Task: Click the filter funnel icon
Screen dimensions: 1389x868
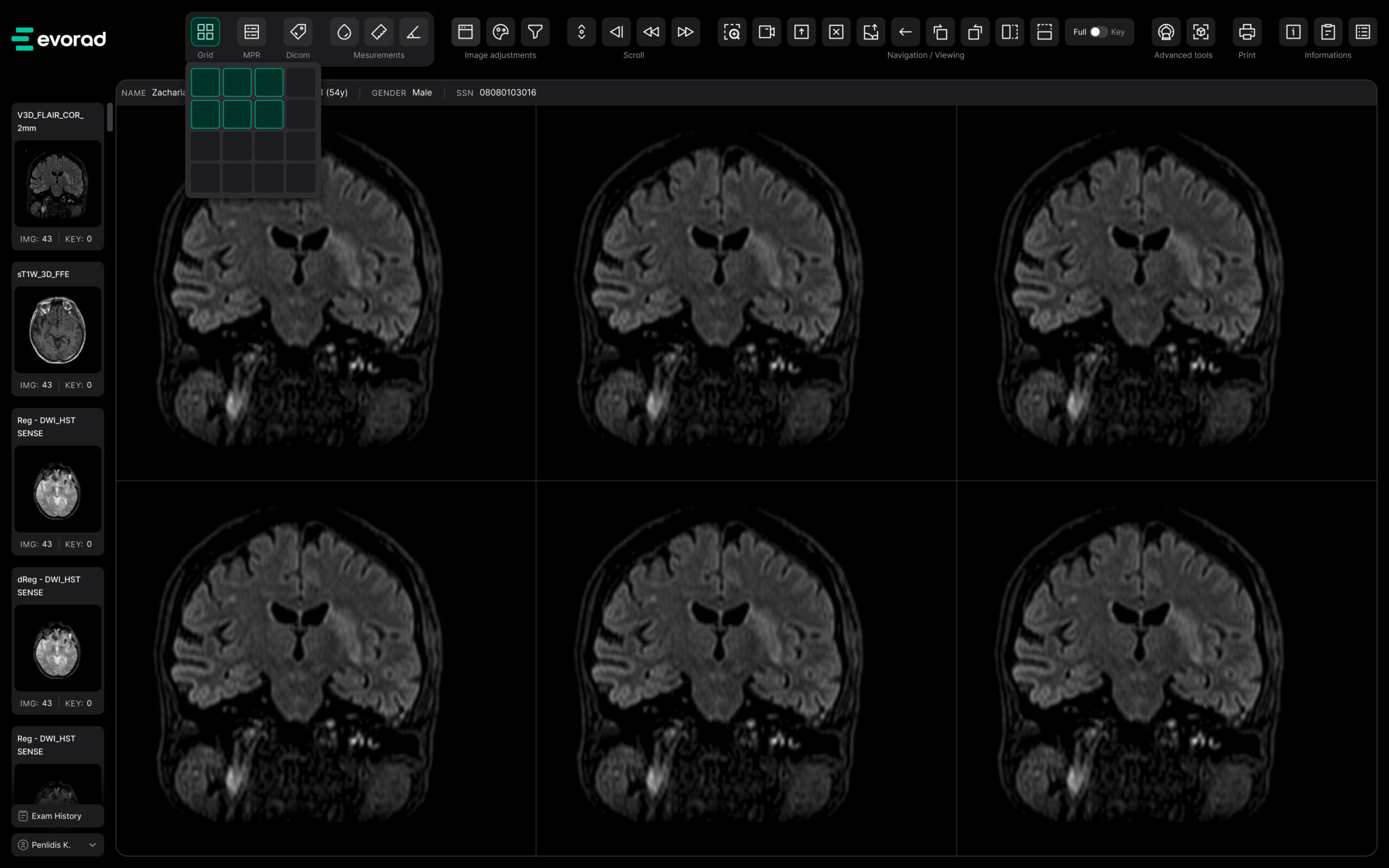Action: (535, 32)
